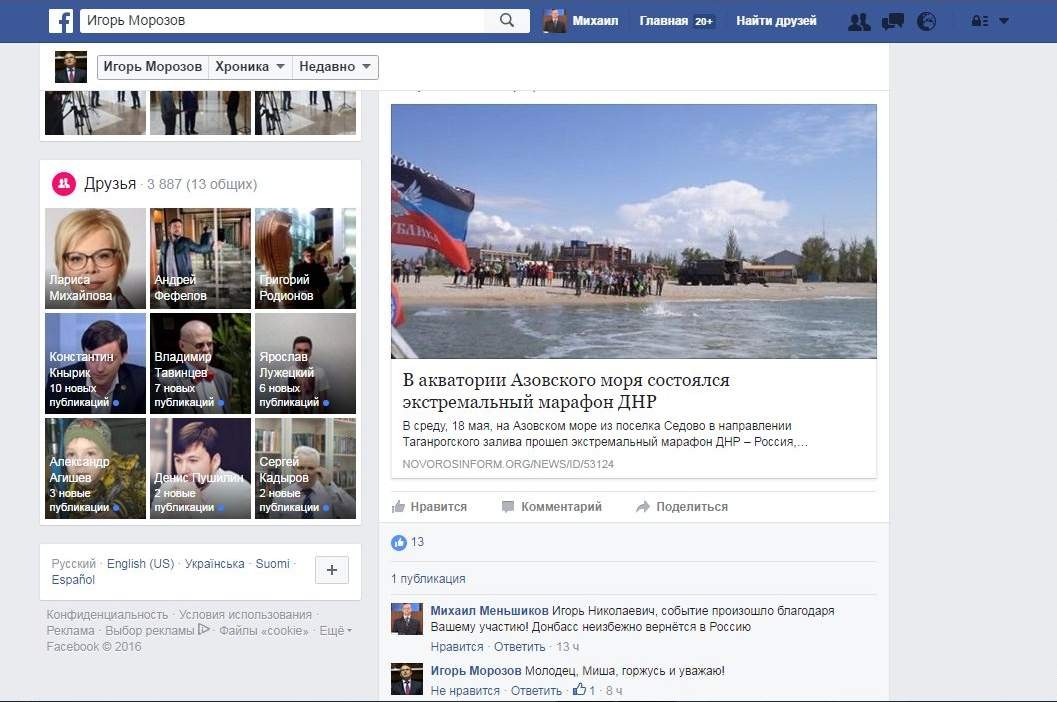The image size is (1057, 702).
Task: Click Комментарий under the post
Action: click(551, 507)
